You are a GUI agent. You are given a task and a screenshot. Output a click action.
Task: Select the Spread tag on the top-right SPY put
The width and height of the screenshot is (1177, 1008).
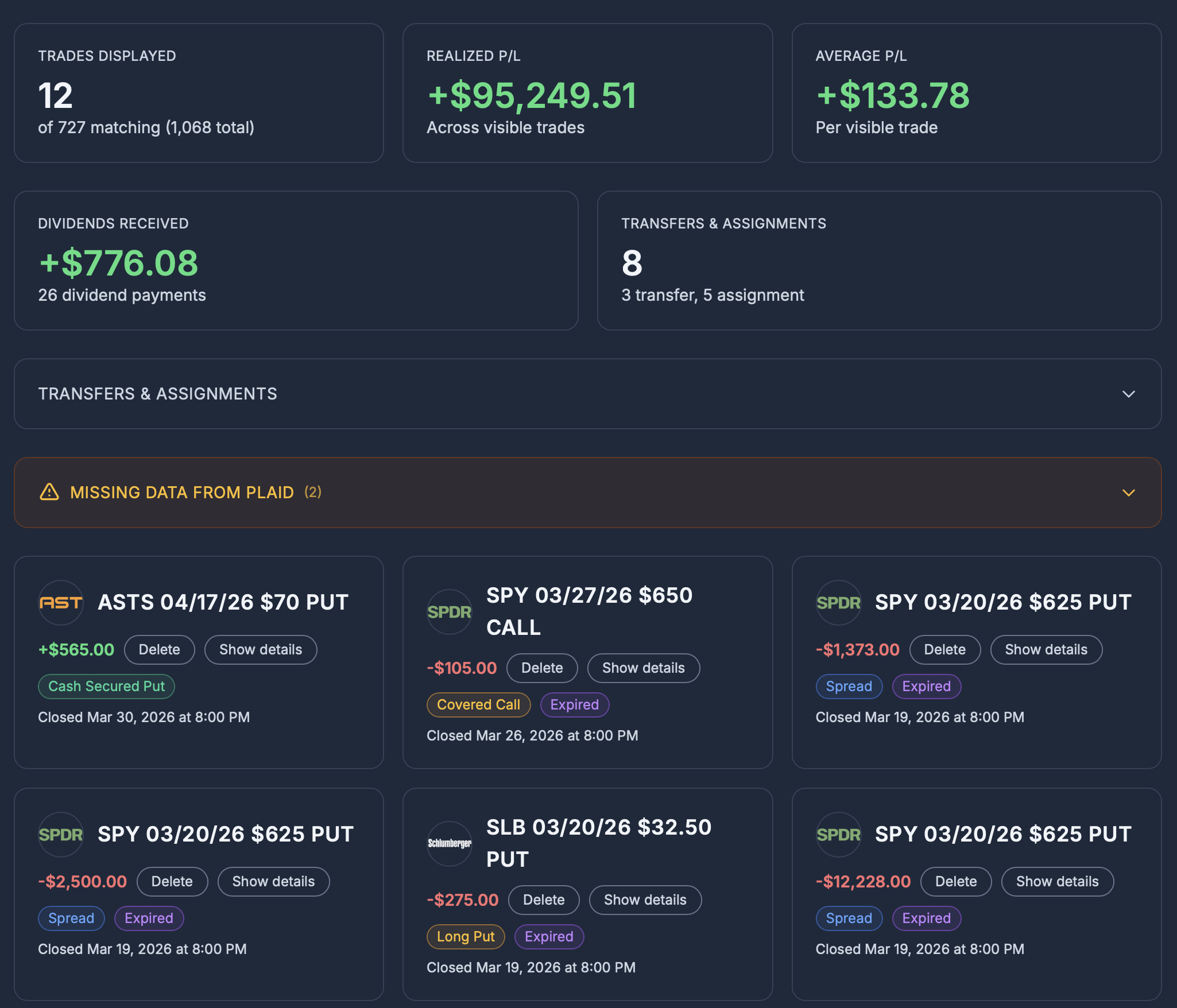point(849,686)
